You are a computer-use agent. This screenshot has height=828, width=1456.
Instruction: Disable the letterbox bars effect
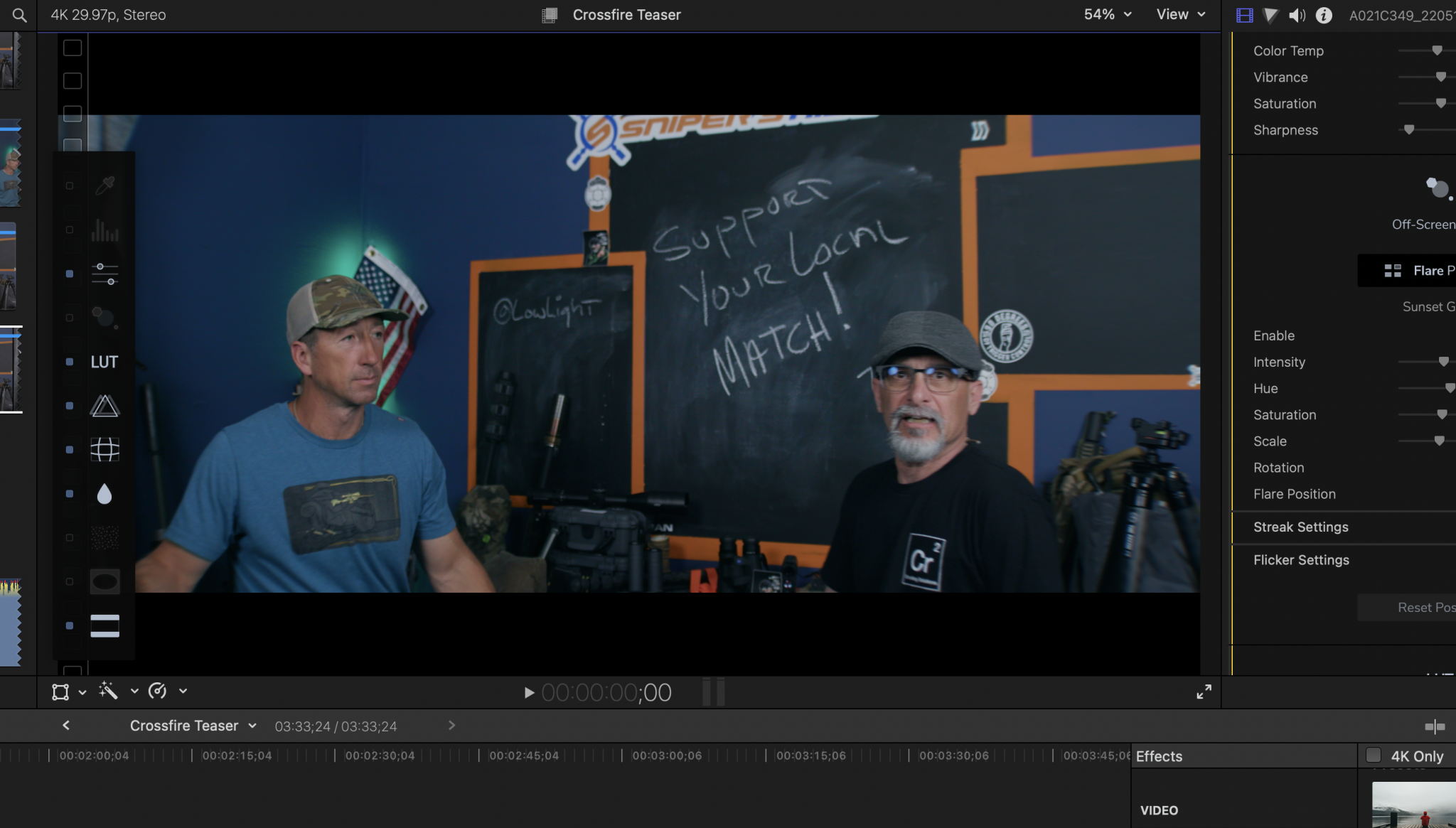tap(70, 626)
